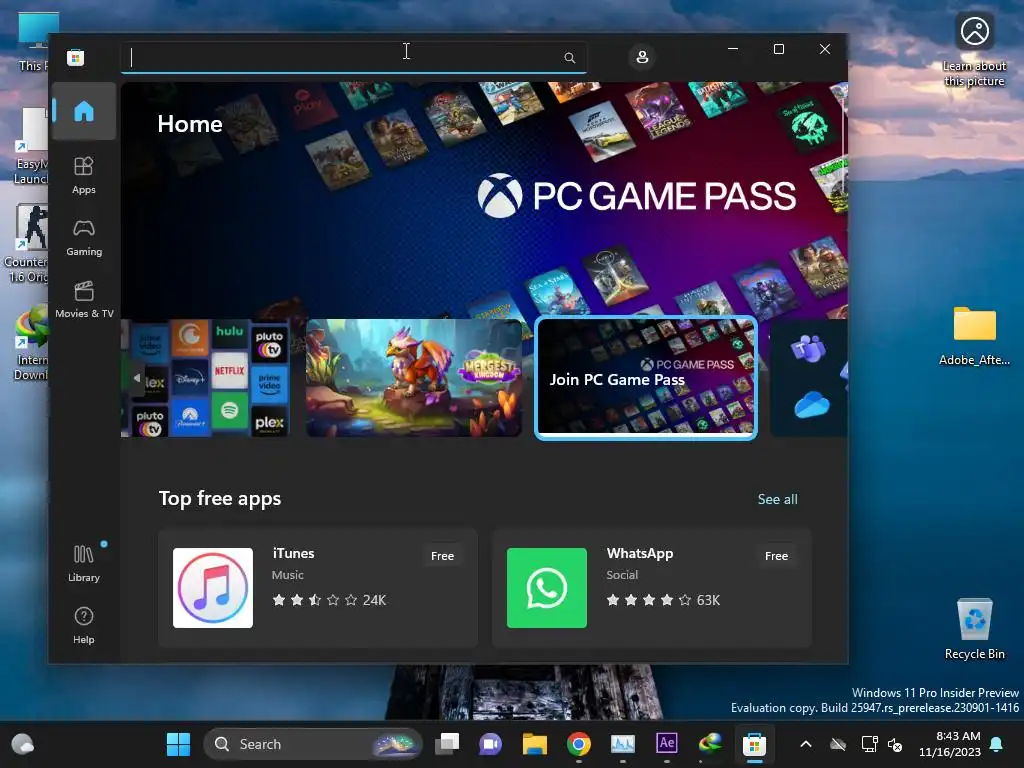Image resolution: width=1024 pixels, height=768 pixels.
Task: Click the muted volume tray icon
Action: (895, 744)
